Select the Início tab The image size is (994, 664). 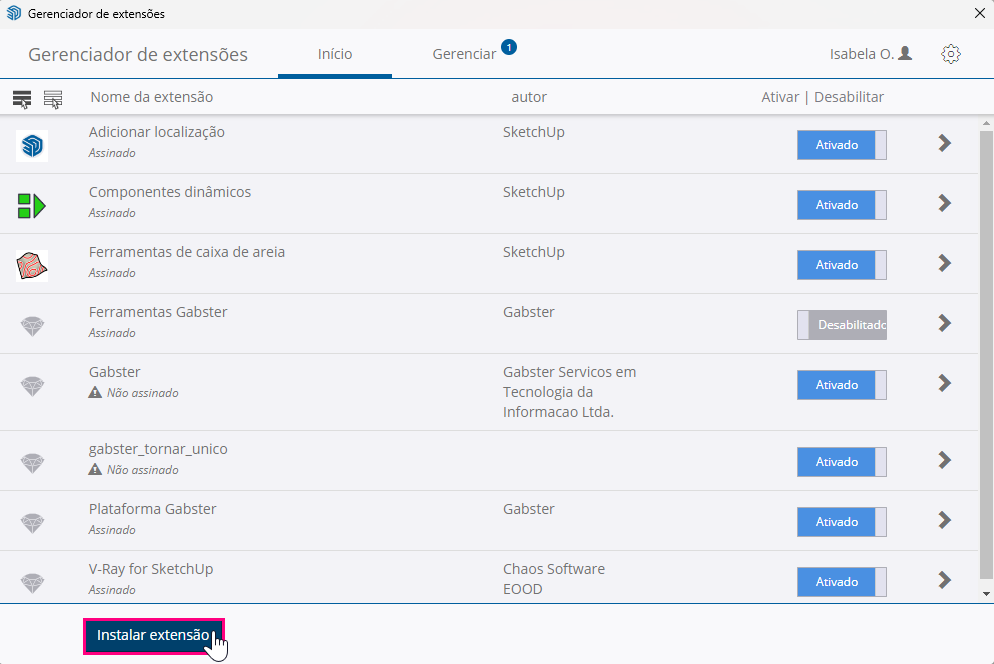(x=335, y=54)
